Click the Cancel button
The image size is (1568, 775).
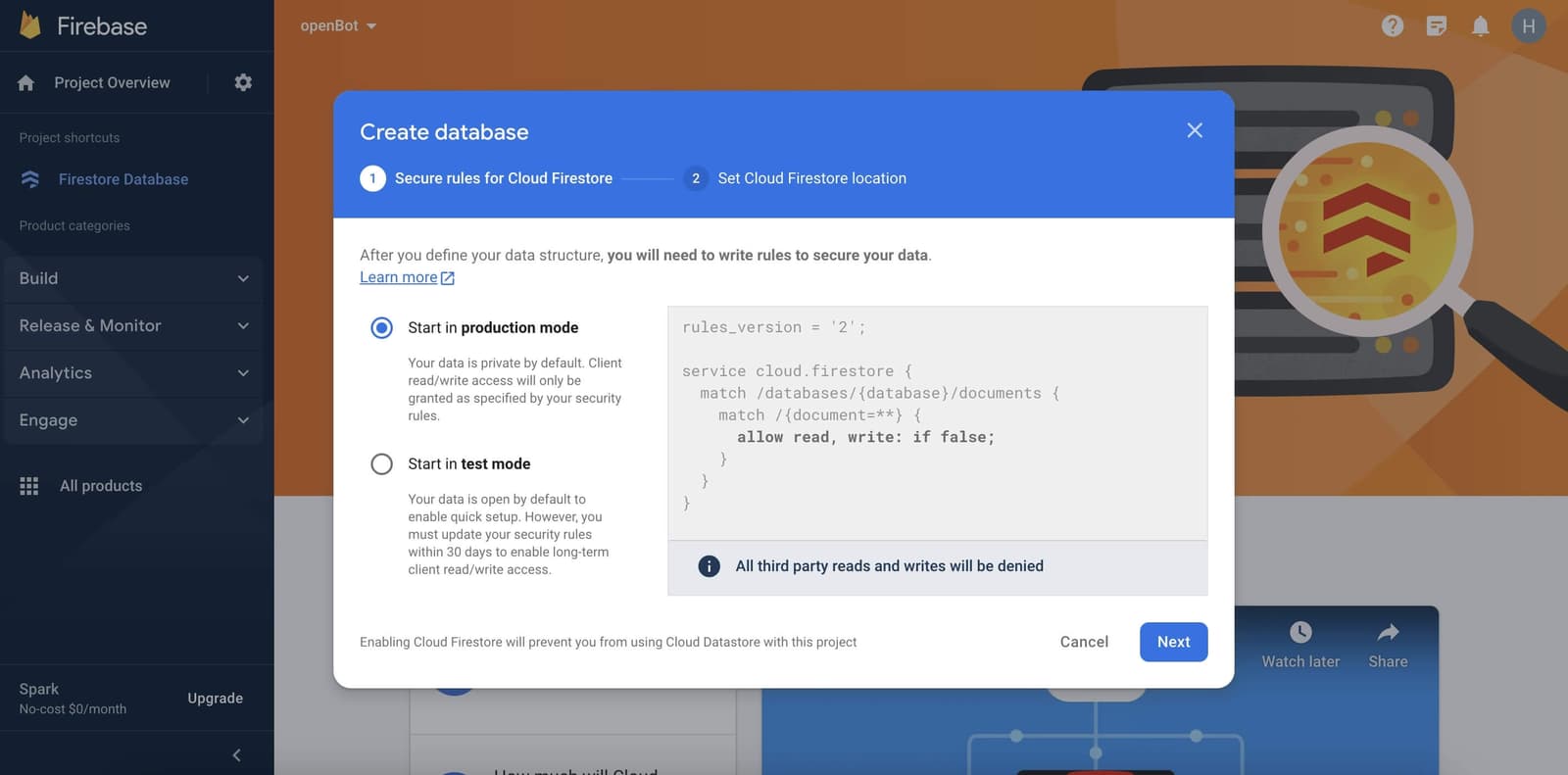1084,642
